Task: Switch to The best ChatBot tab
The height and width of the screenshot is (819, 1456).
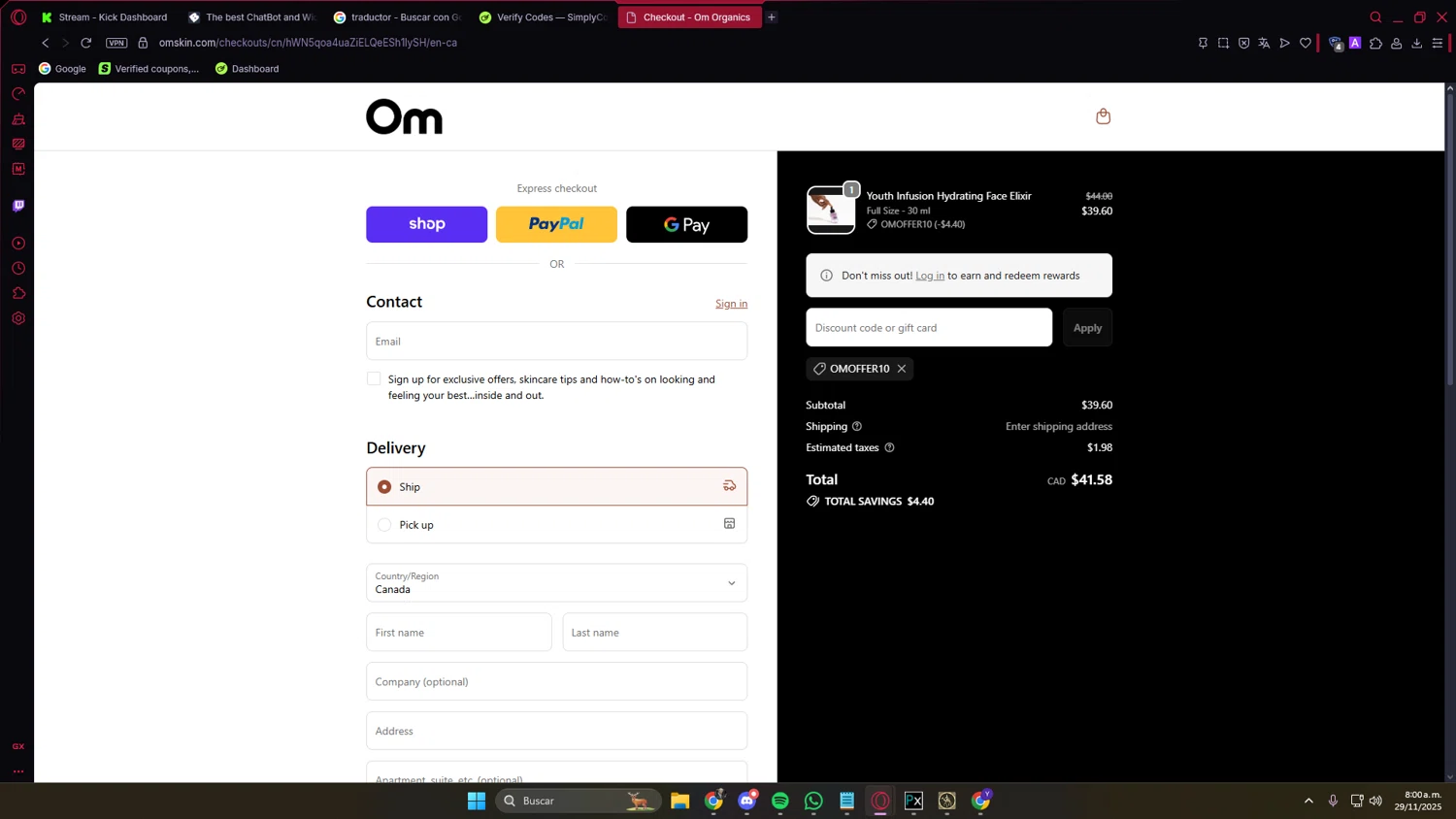Action: pos(251,17)
